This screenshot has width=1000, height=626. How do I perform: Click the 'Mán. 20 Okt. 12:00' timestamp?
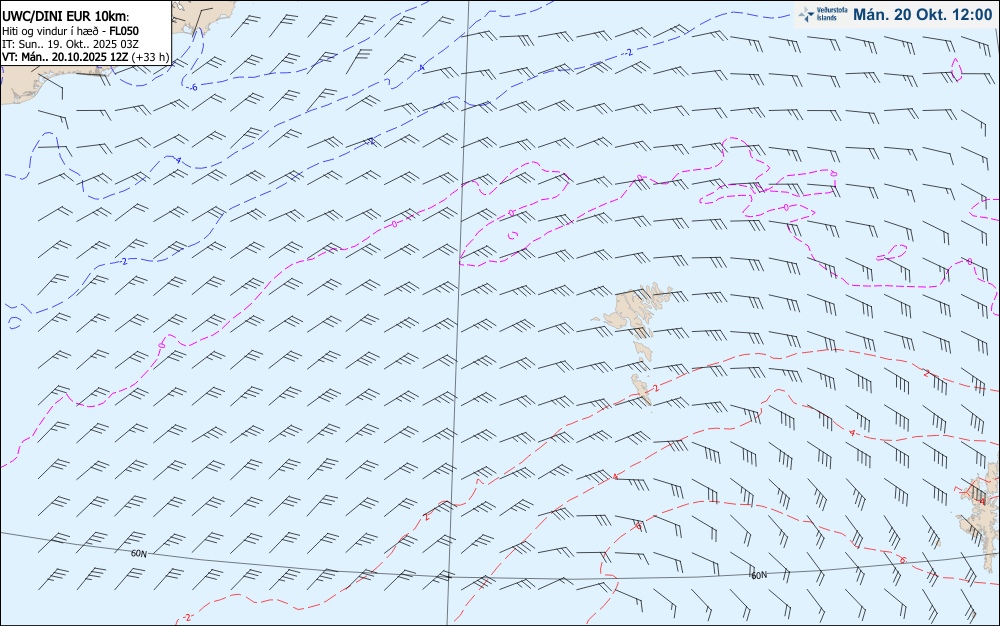(922, 15)
